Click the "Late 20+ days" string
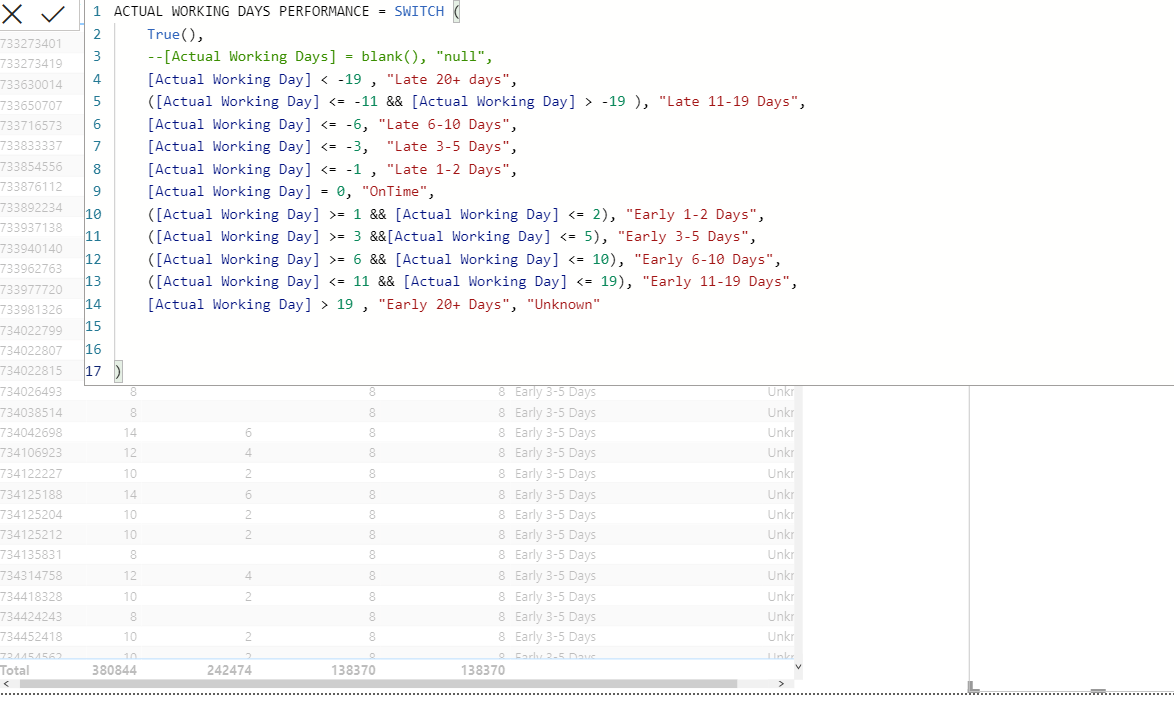Viewport: 1174px width, 717px height. click(448, 79)
